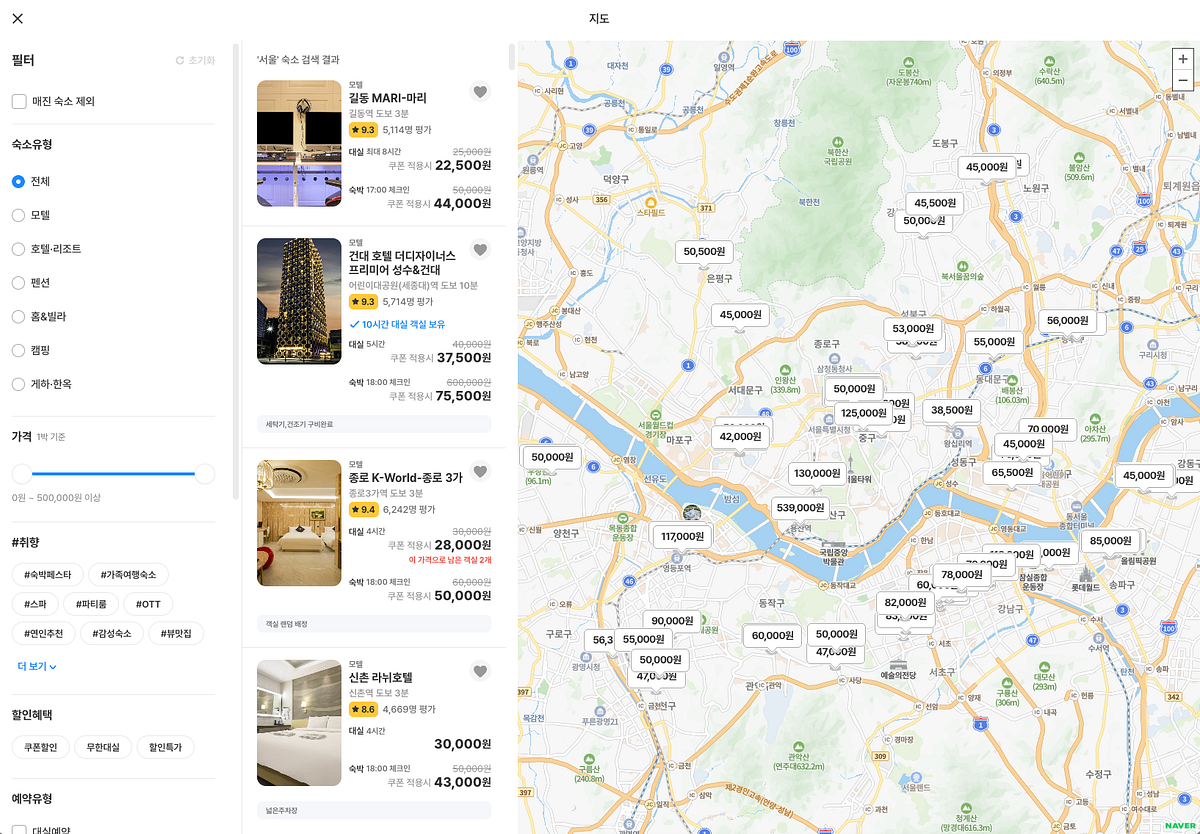Click the right handle of price slider
The image size is (1200, 834).
204,474
